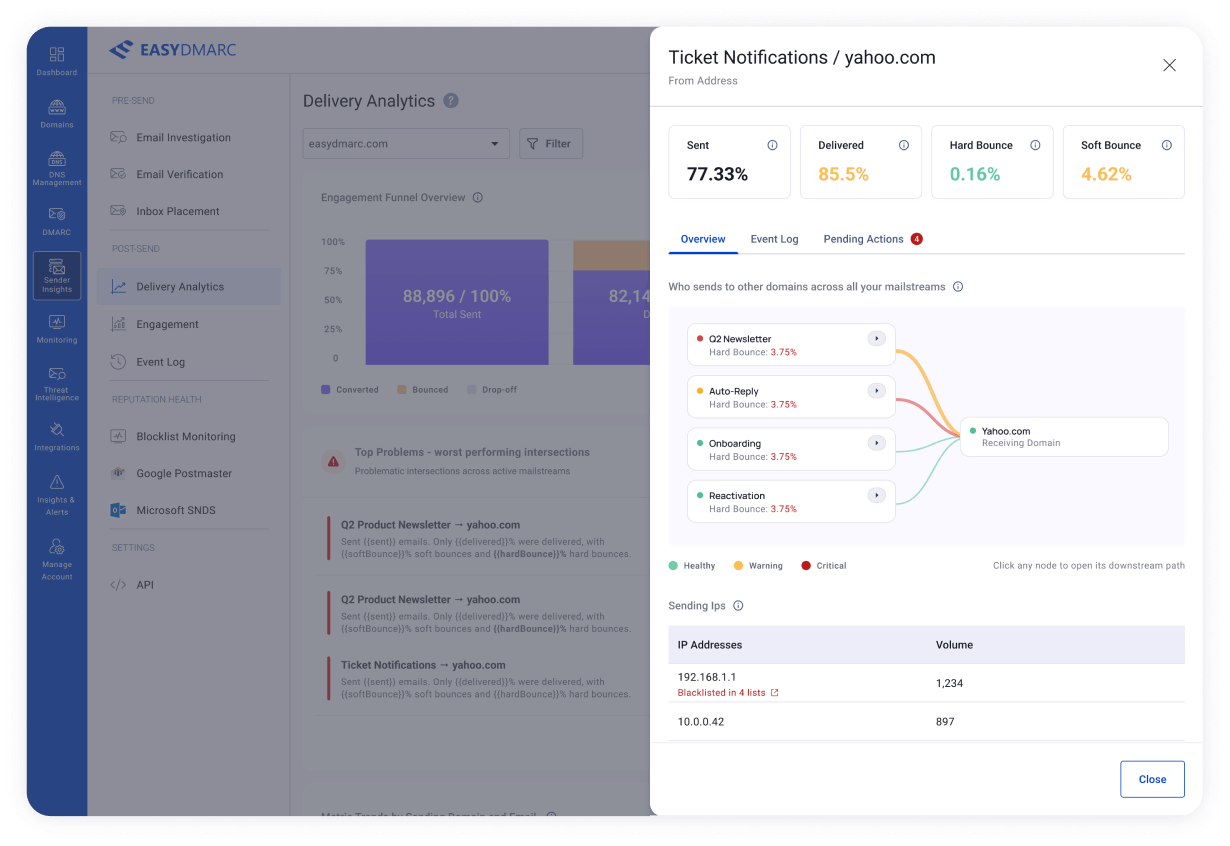Click the Volume column header
Screen dimensions: 1230x846
pyautogui.click(x=954, y=645)
